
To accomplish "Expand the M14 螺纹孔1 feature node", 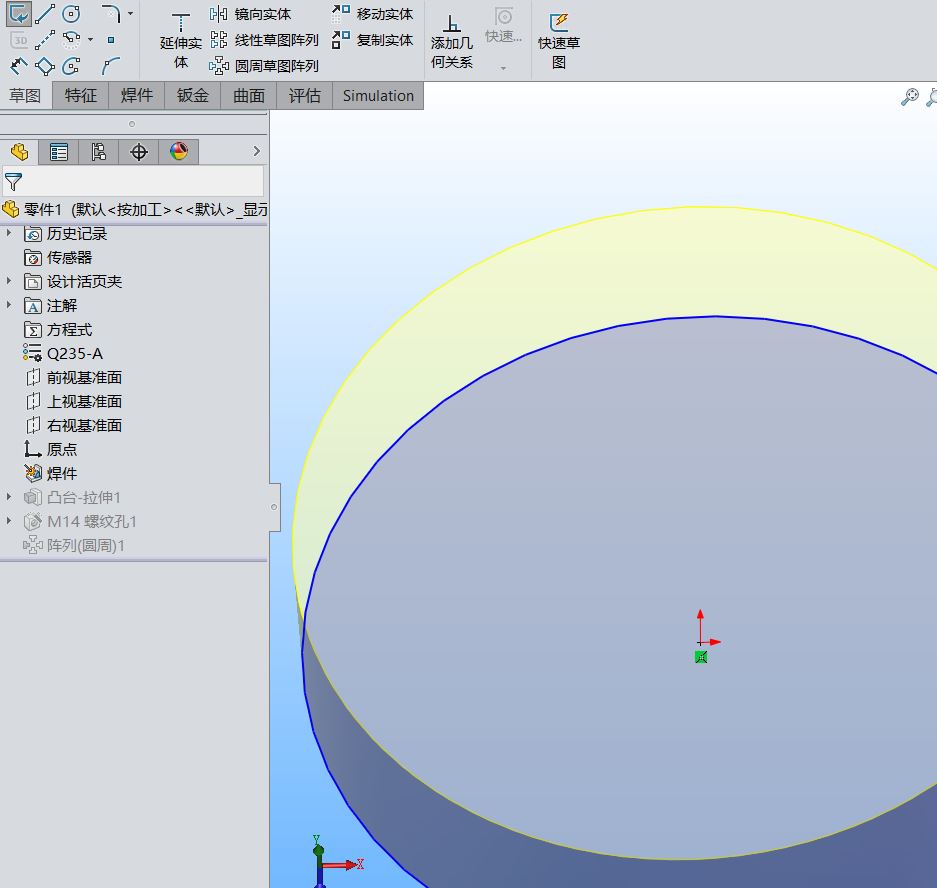I will (x=10, y=521).
